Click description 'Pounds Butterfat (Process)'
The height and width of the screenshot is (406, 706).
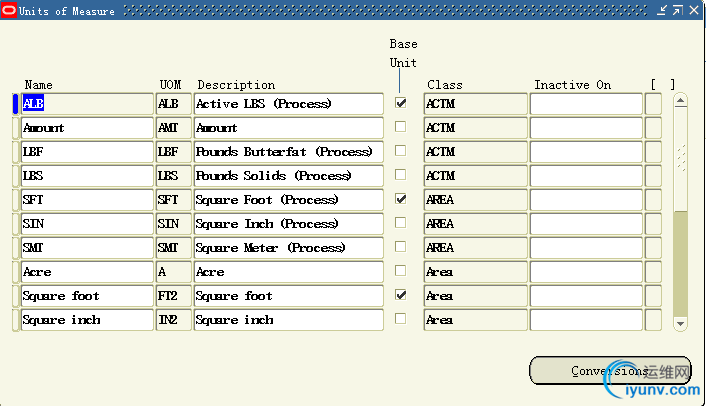(289, 152)
